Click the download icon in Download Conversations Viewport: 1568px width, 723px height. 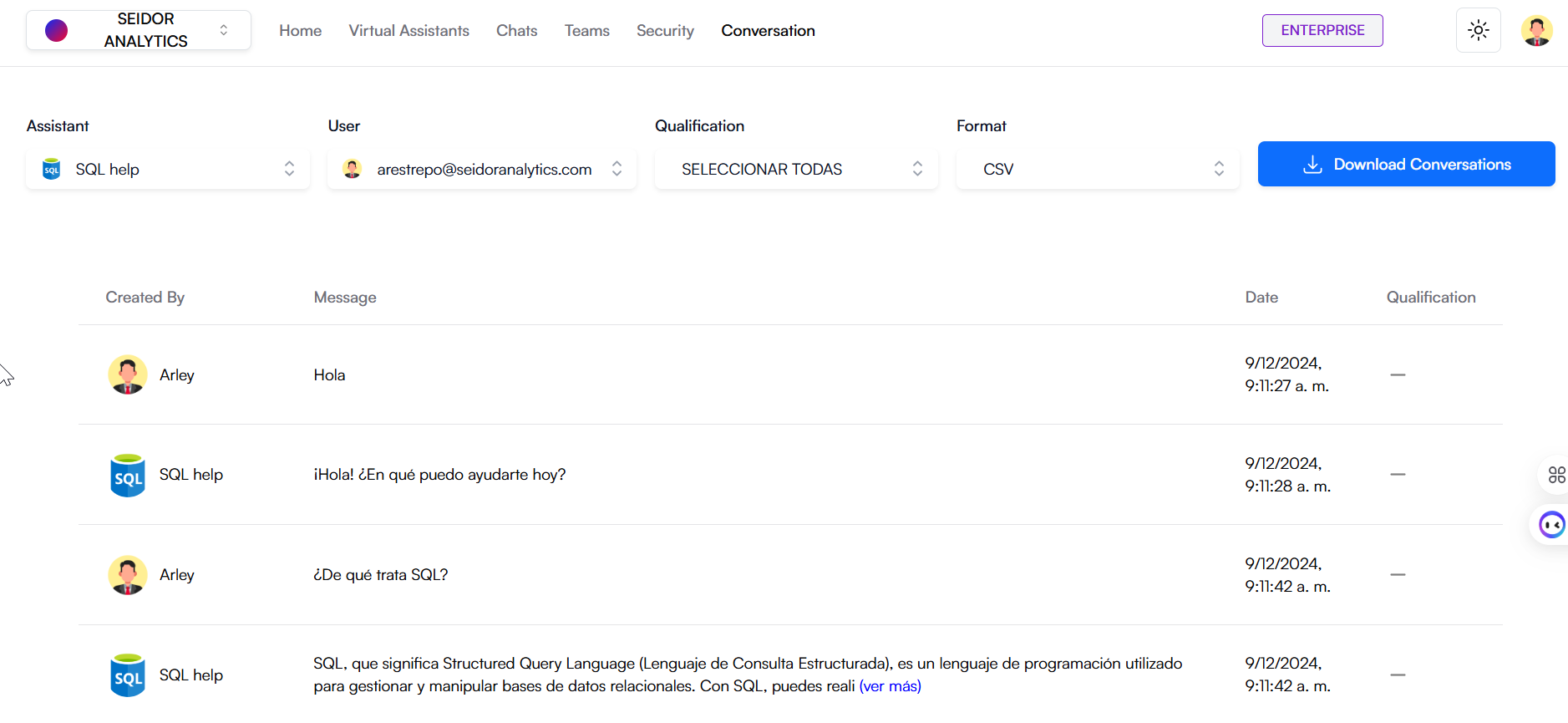click(1312, 165)
